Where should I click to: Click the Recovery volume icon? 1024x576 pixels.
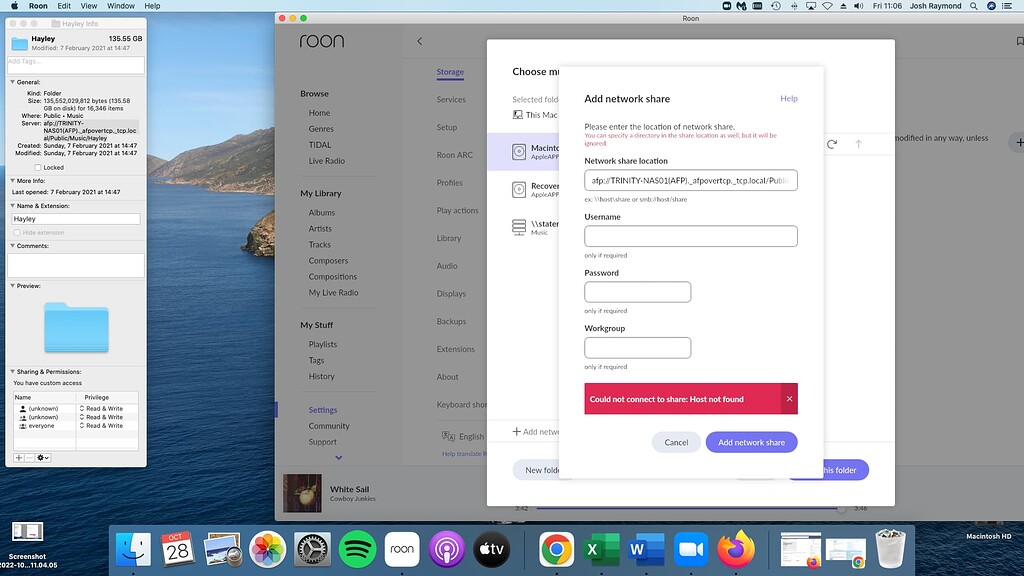519,190
